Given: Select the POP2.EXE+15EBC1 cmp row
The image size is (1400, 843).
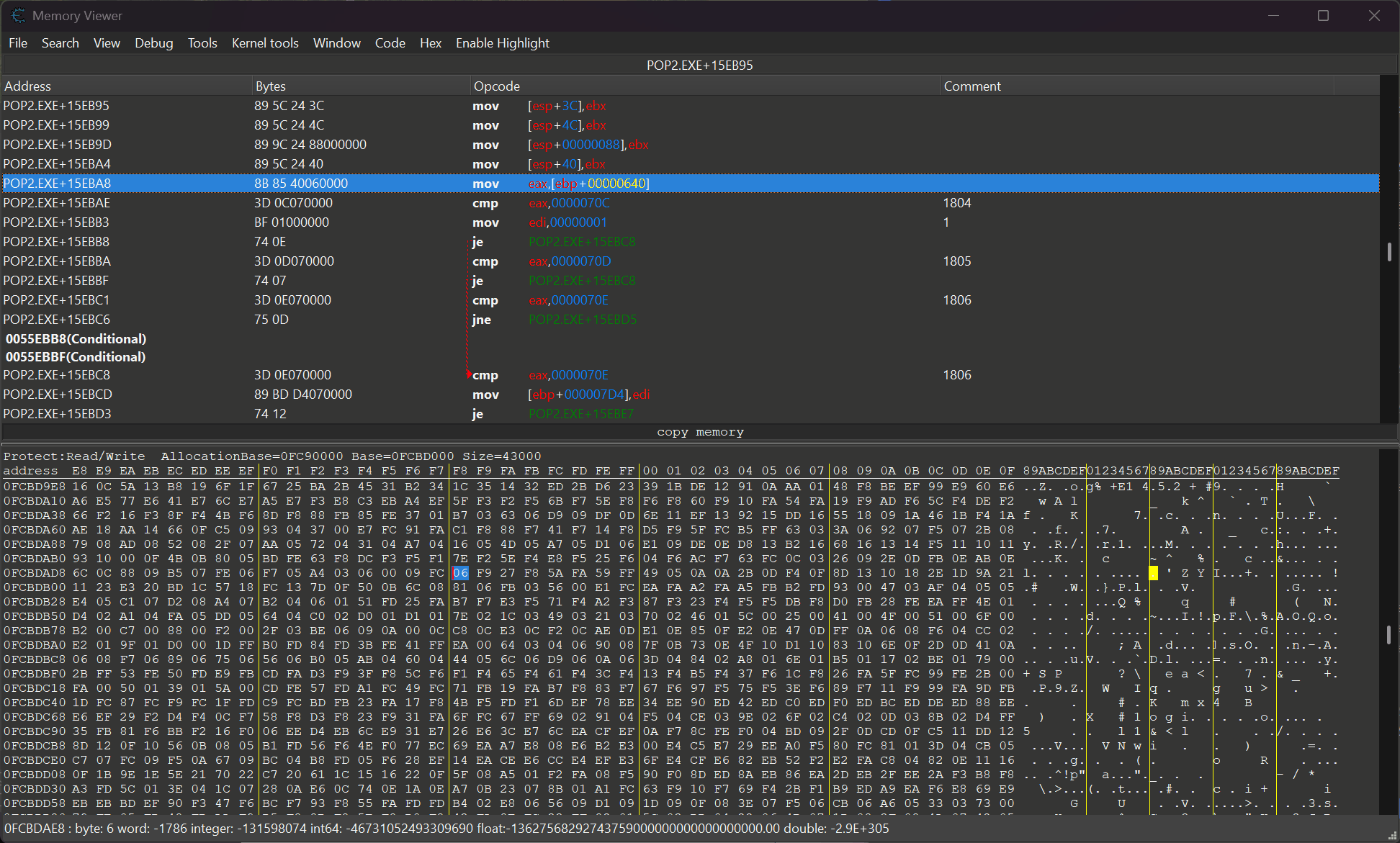Looking at the screenshot, I should (691, 300).
